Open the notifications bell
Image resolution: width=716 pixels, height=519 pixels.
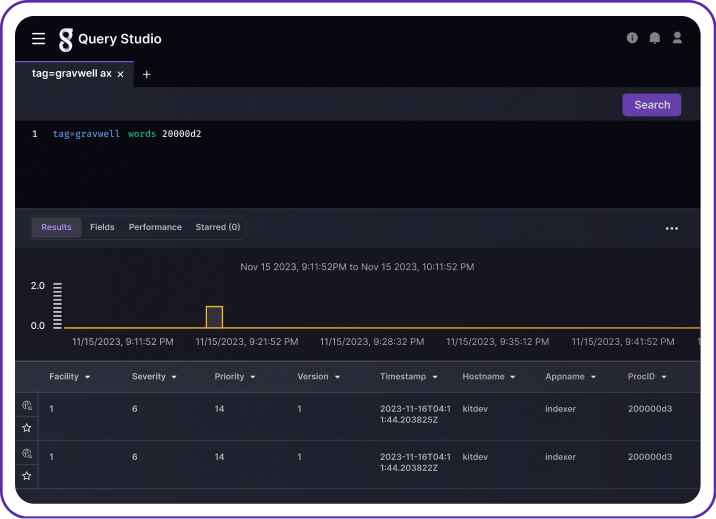(654, 38)
